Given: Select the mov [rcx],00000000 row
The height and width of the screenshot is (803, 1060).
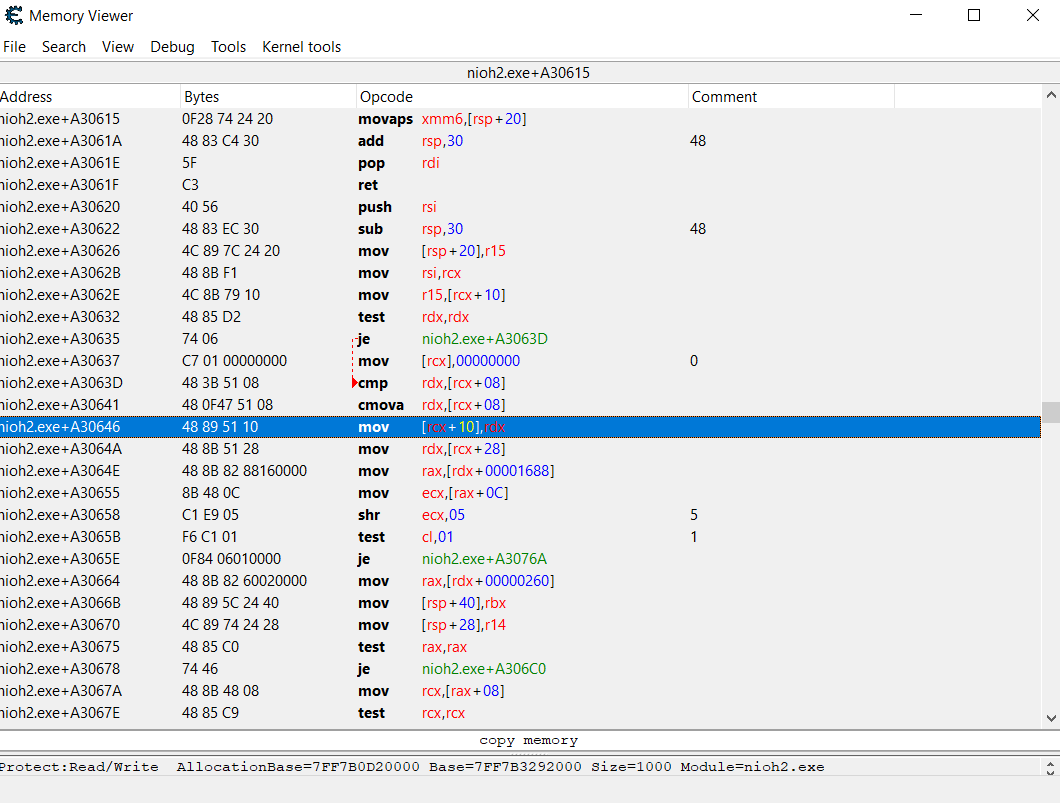Looking at the screenshot, I should tap(521, 361).
